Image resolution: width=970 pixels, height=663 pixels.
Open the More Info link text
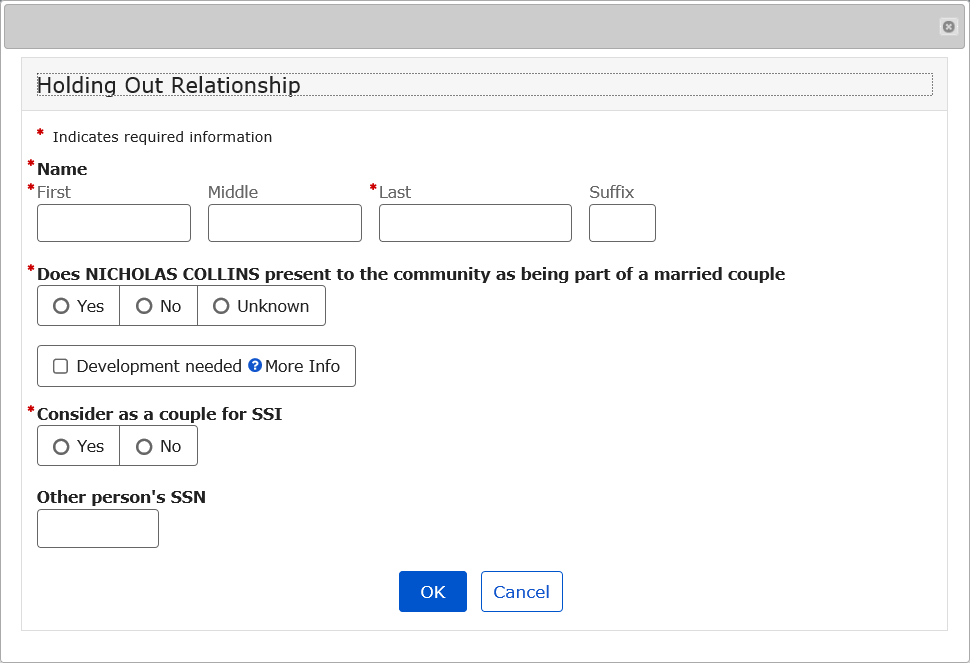pyautogui.click(x=302, y=366)
